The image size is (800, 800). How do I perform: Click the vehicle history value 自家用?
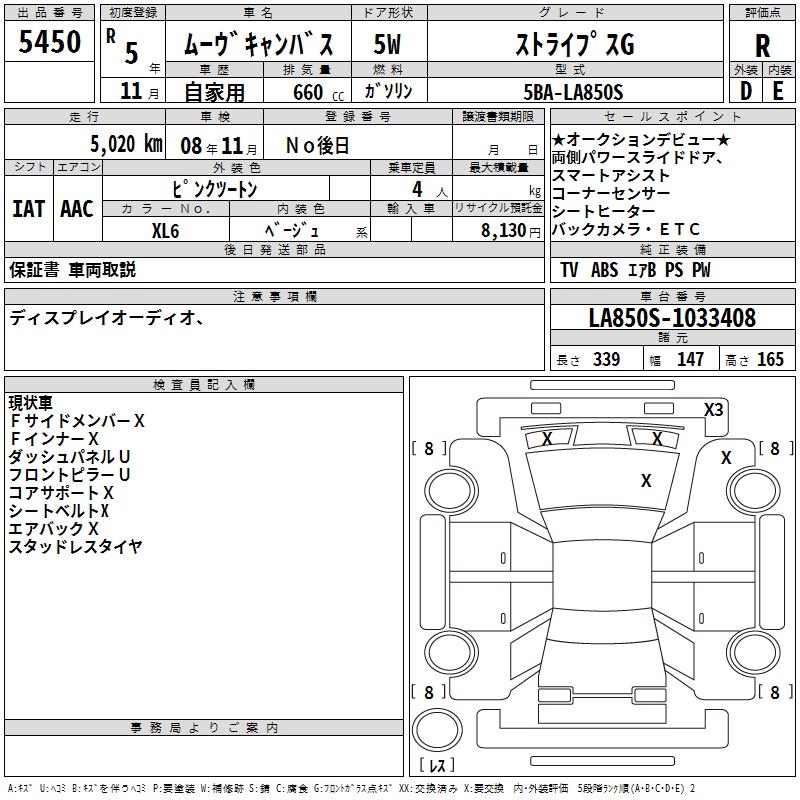pos(214,92)
